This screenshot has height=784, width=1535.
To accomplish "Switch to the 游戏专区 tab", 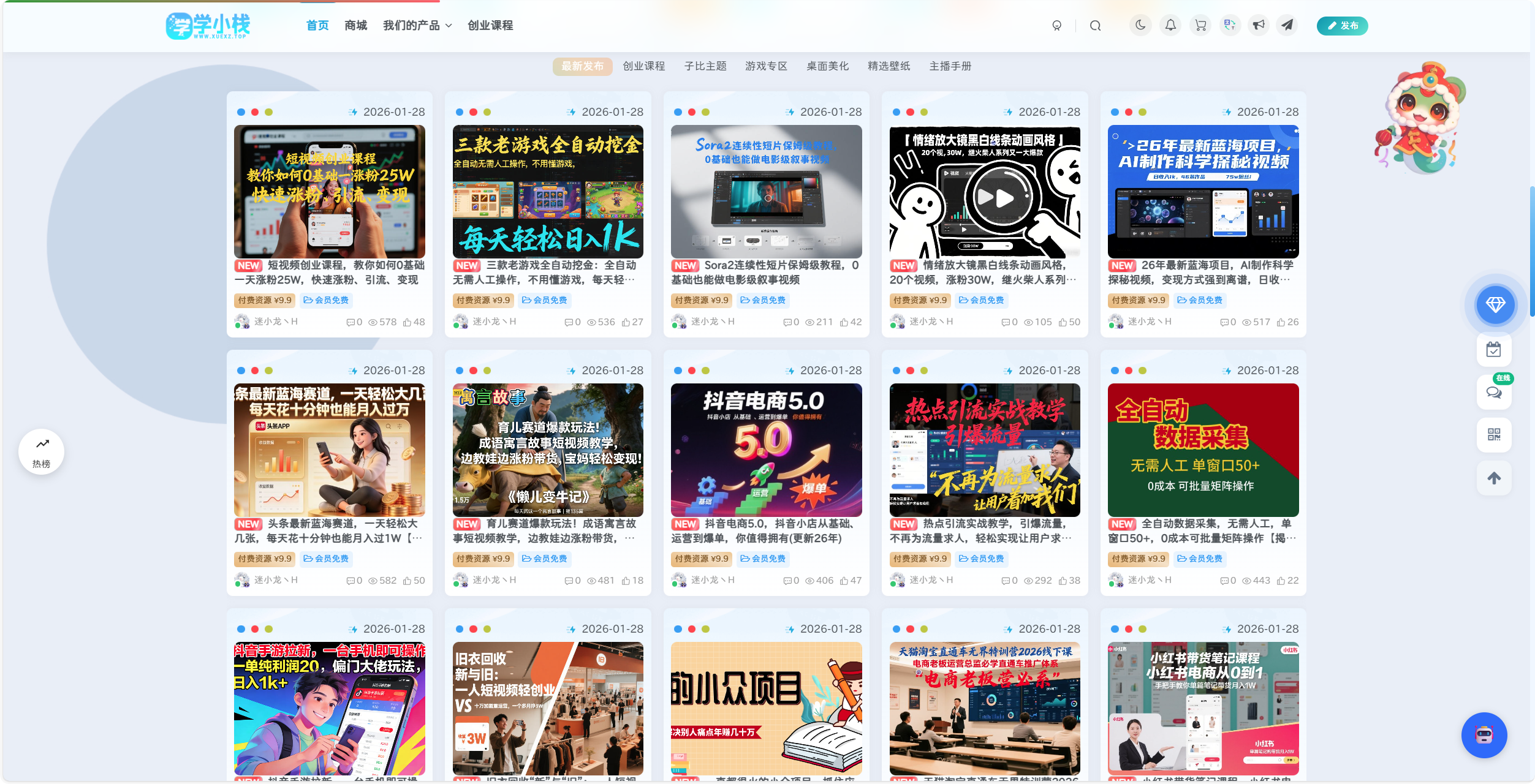I will tap(766, 66).
